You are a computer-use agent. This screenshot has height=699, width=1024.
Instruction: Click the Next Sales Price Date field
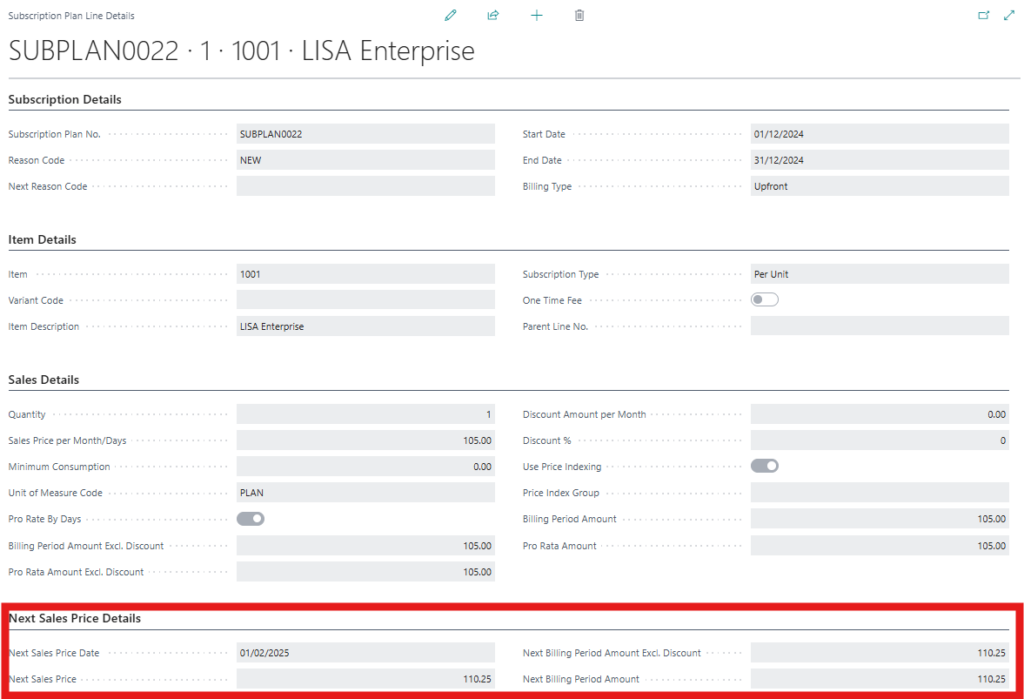pyautogui.click(x=365, y=653)
